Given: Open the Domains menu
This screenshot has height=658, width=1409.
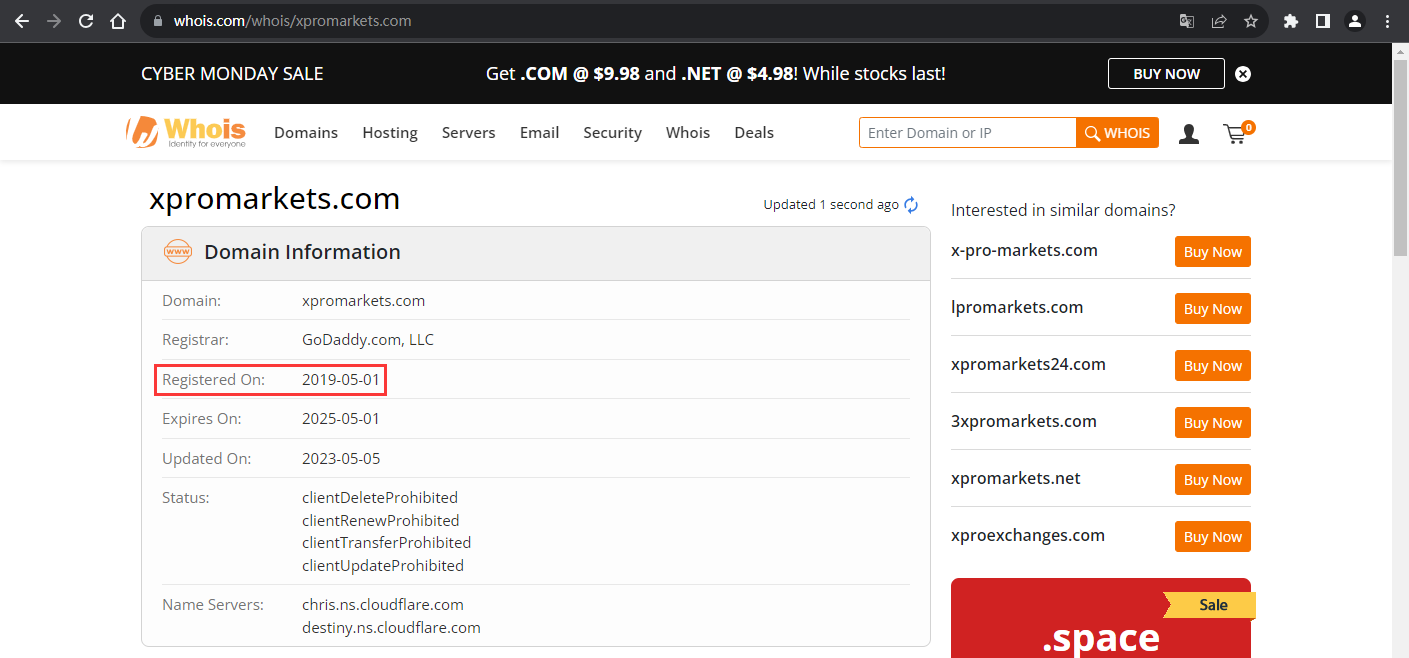Looking at the screenshot, I should coord(306,133).
